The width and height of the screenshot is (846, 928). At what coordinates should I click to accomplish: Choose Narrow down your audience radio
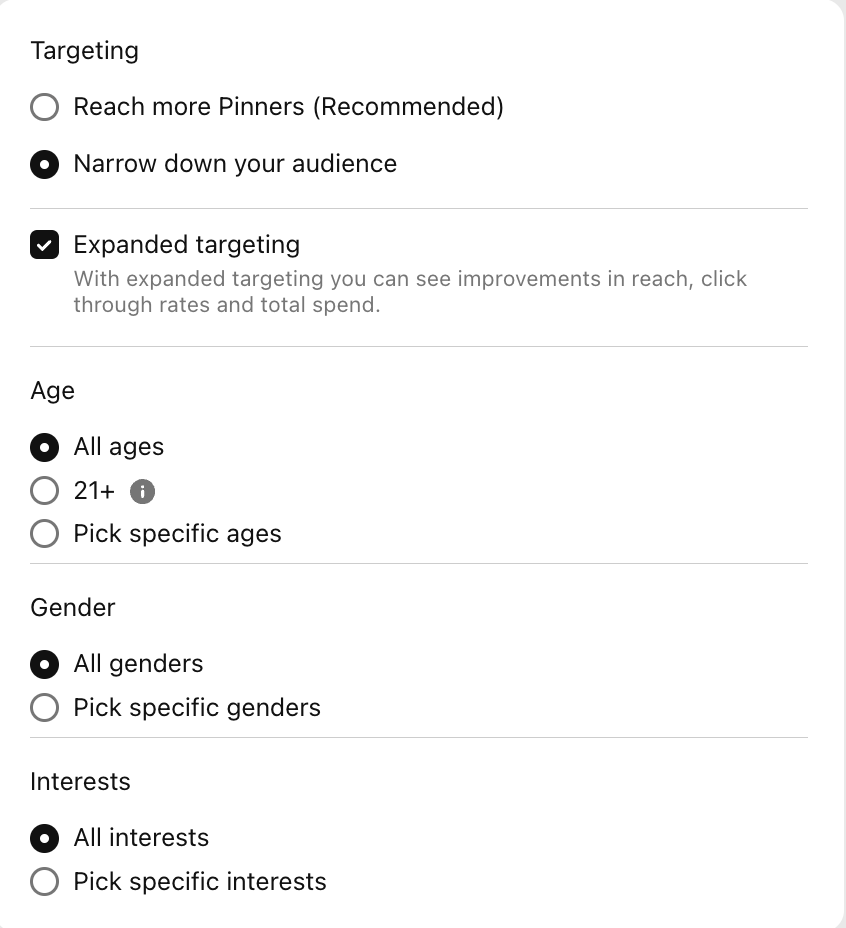pyautogui.click(x=44, y=164)
